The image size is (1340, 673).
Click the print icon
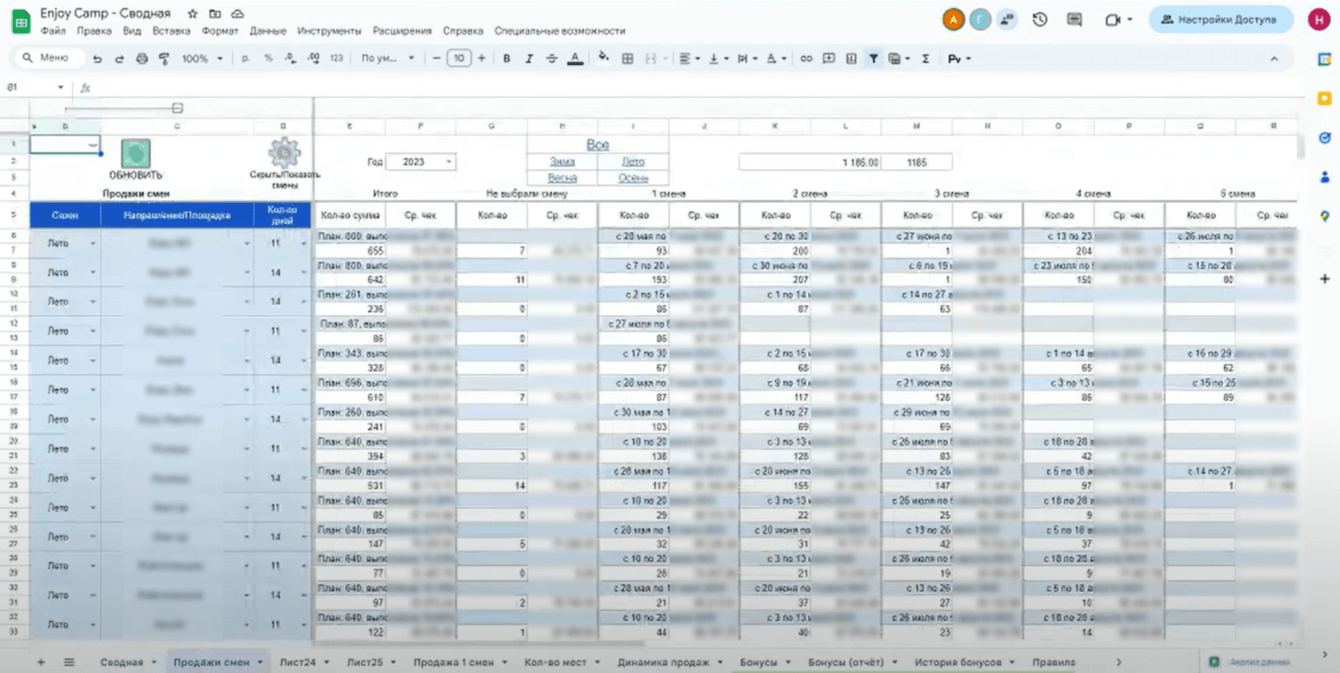pyautogui.click(x=142, y=59)
